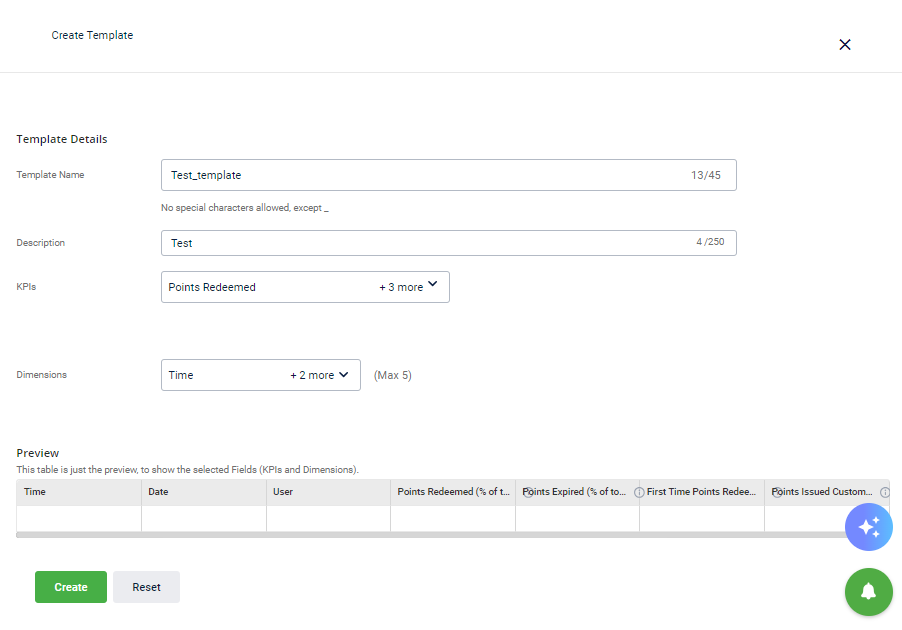The image size is (902, 630).
Task: Click info icon overlapping the Points Expired label start
Action: 528,492
